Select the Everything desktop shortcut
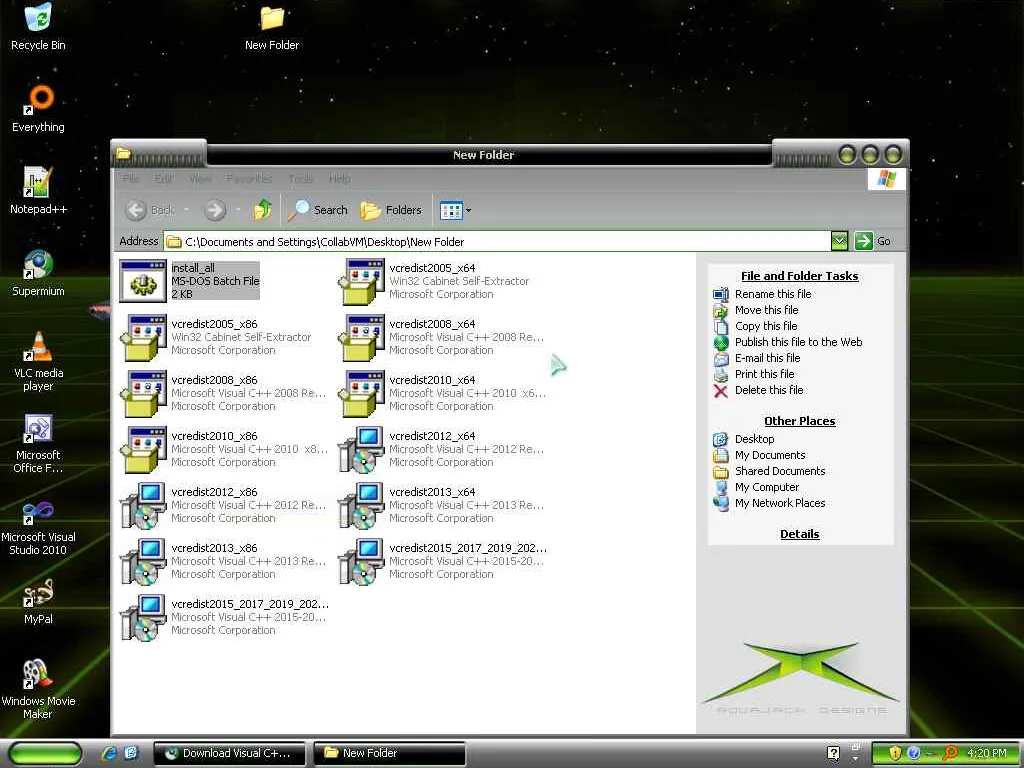The image size is (1024, 768). [38, 109]
